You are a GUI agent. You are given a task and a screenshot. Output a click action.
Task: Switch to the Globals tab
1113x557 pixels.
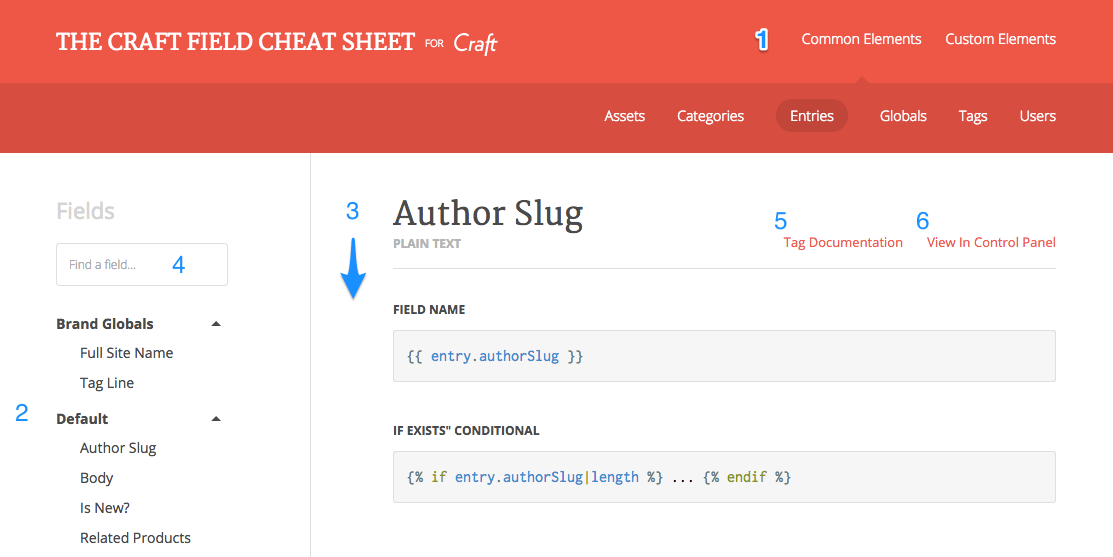[903, 116]
